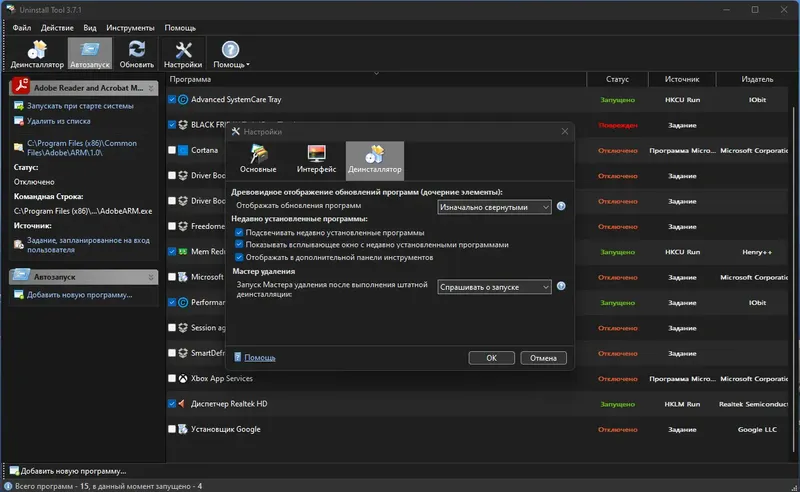Open the C:\Program Files (x86)\Common path link
The image size is (800, 492).
pyautogui.click(x=82, y=147)
